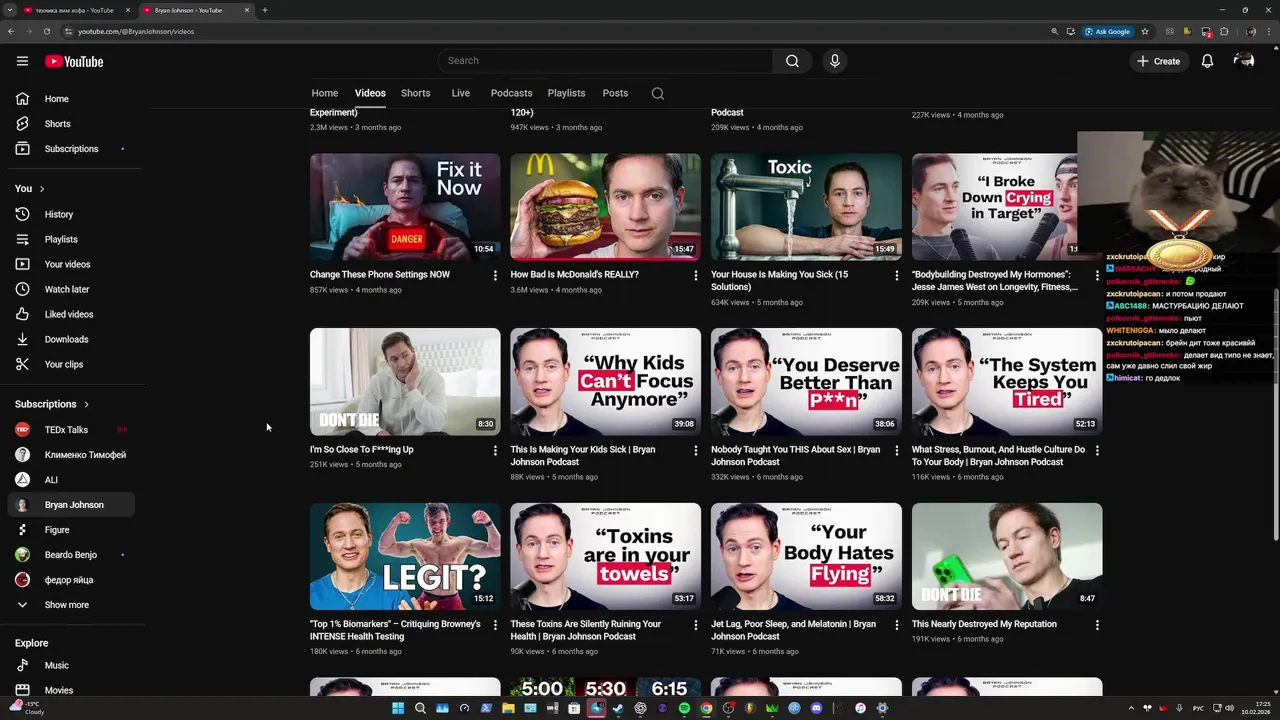The width and height of the screenshot is (1280, 720).
Task: Start voice search with microphone icon
Action: tap(835, 61)
